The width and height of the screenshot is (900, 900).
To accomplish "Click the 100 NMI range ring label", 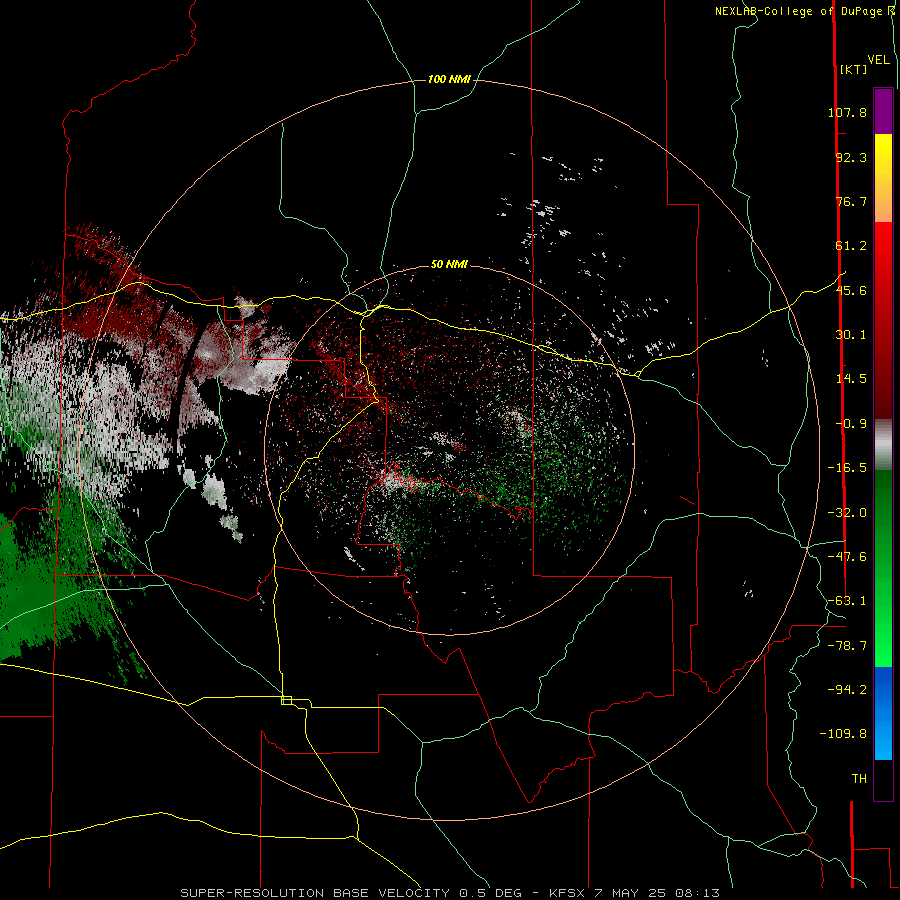I will [449, 79].
